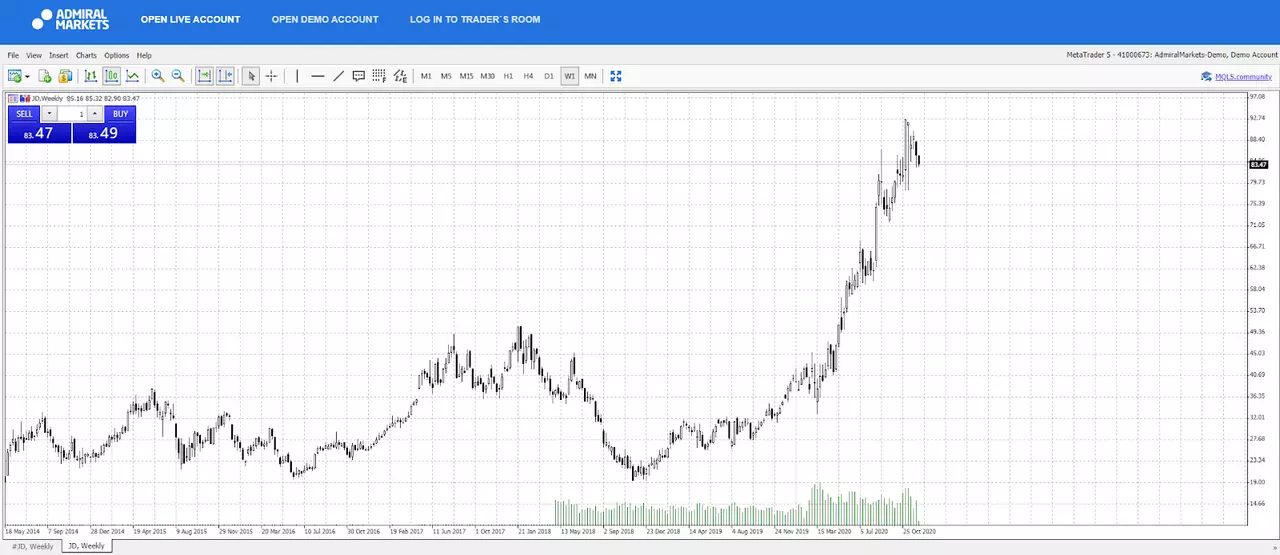Click the trade volume input field
This screenshot has height=555, width=1280.
click(x=72, y=114)
